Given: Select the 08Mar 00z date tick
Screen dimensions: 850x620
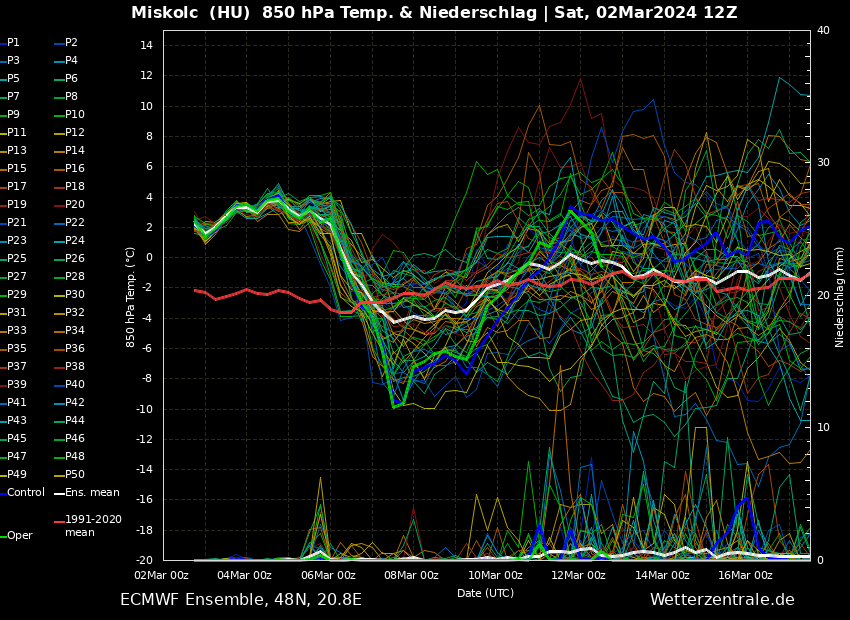Looking at the screenshot, I should pyautogui.click(x=411, y=575).
